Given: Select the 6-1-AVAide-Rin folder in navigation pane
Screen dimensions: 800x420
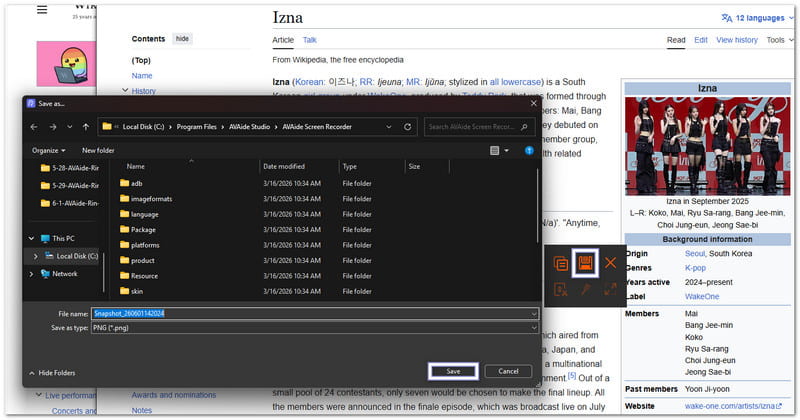Looking at the screenshot, I should click(69, 203).
